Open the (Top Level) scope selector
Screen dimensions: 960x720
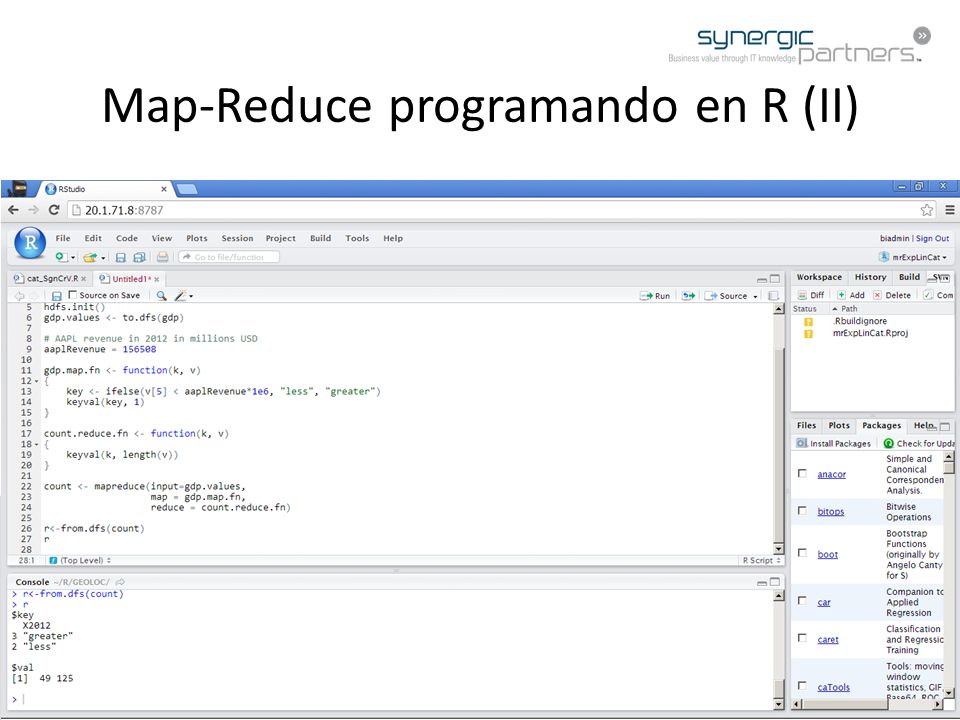pos(80,560)
